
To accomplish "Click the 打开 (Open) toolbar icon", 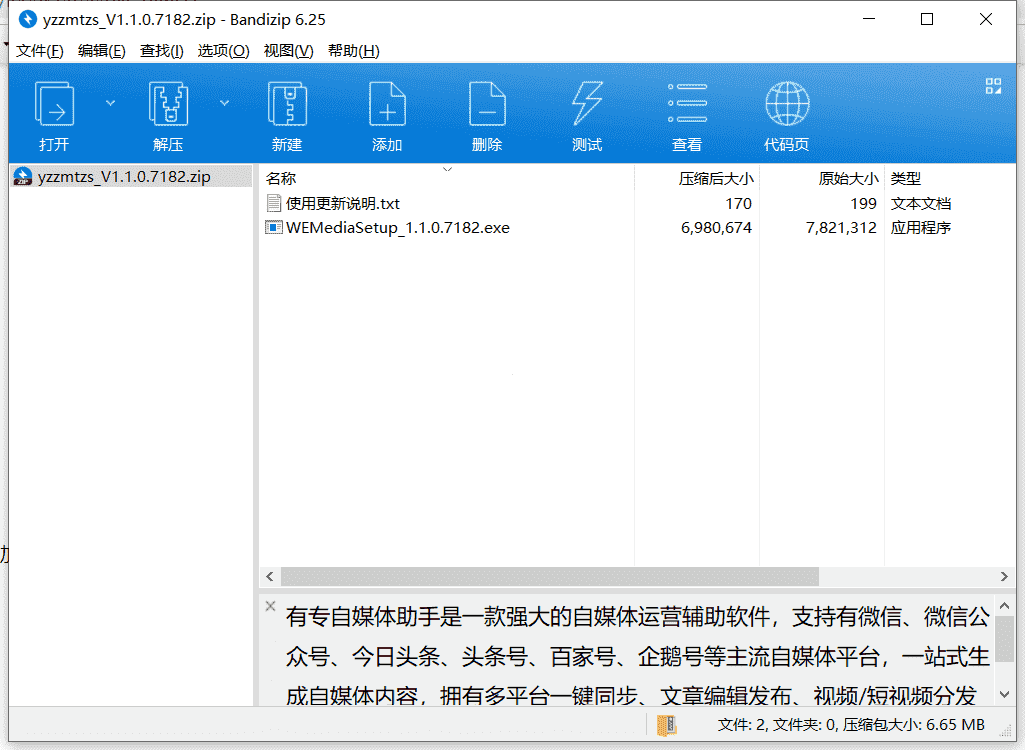I will click(x=54, y=104).
